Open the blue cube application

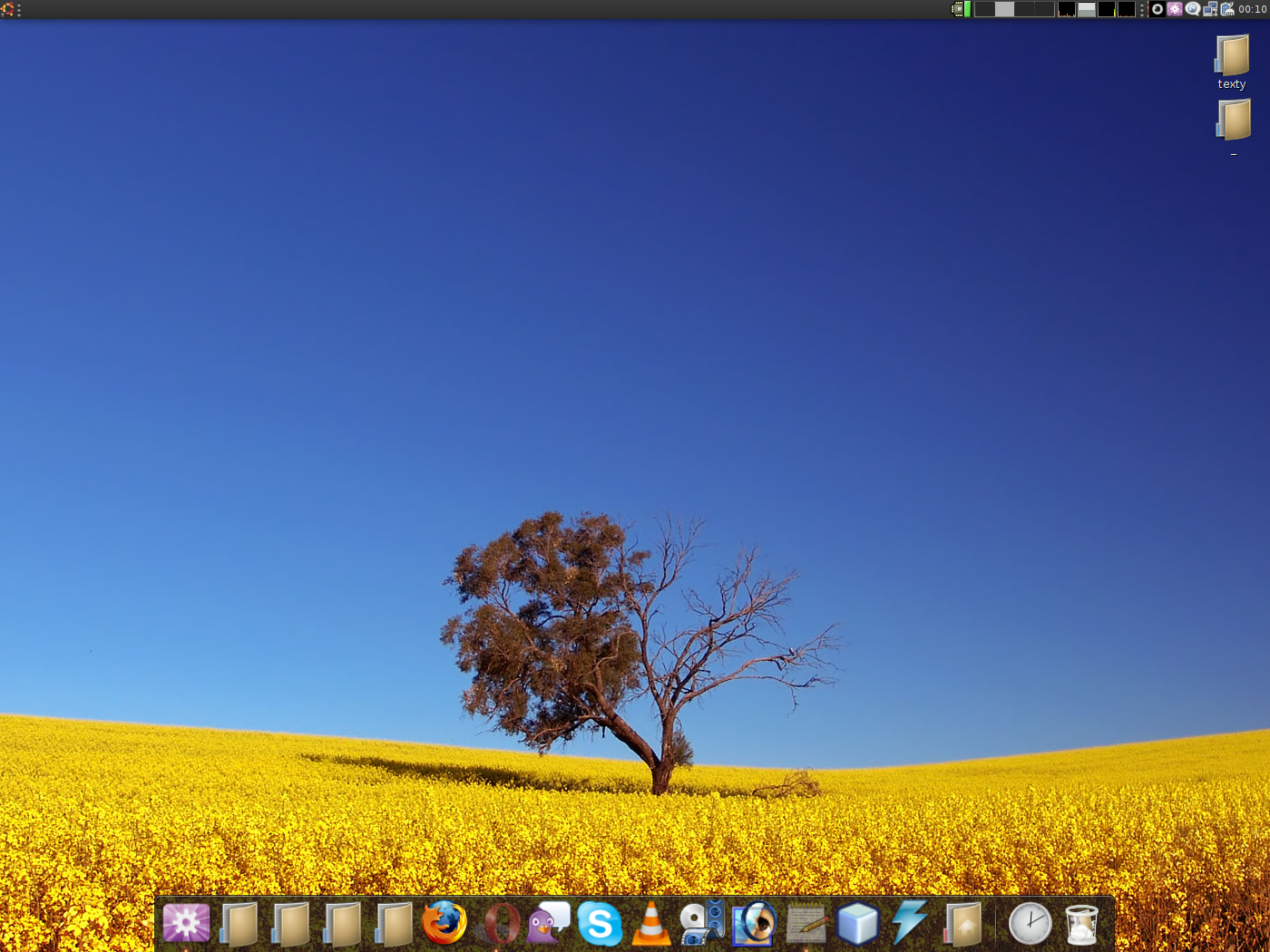point(857,924)
